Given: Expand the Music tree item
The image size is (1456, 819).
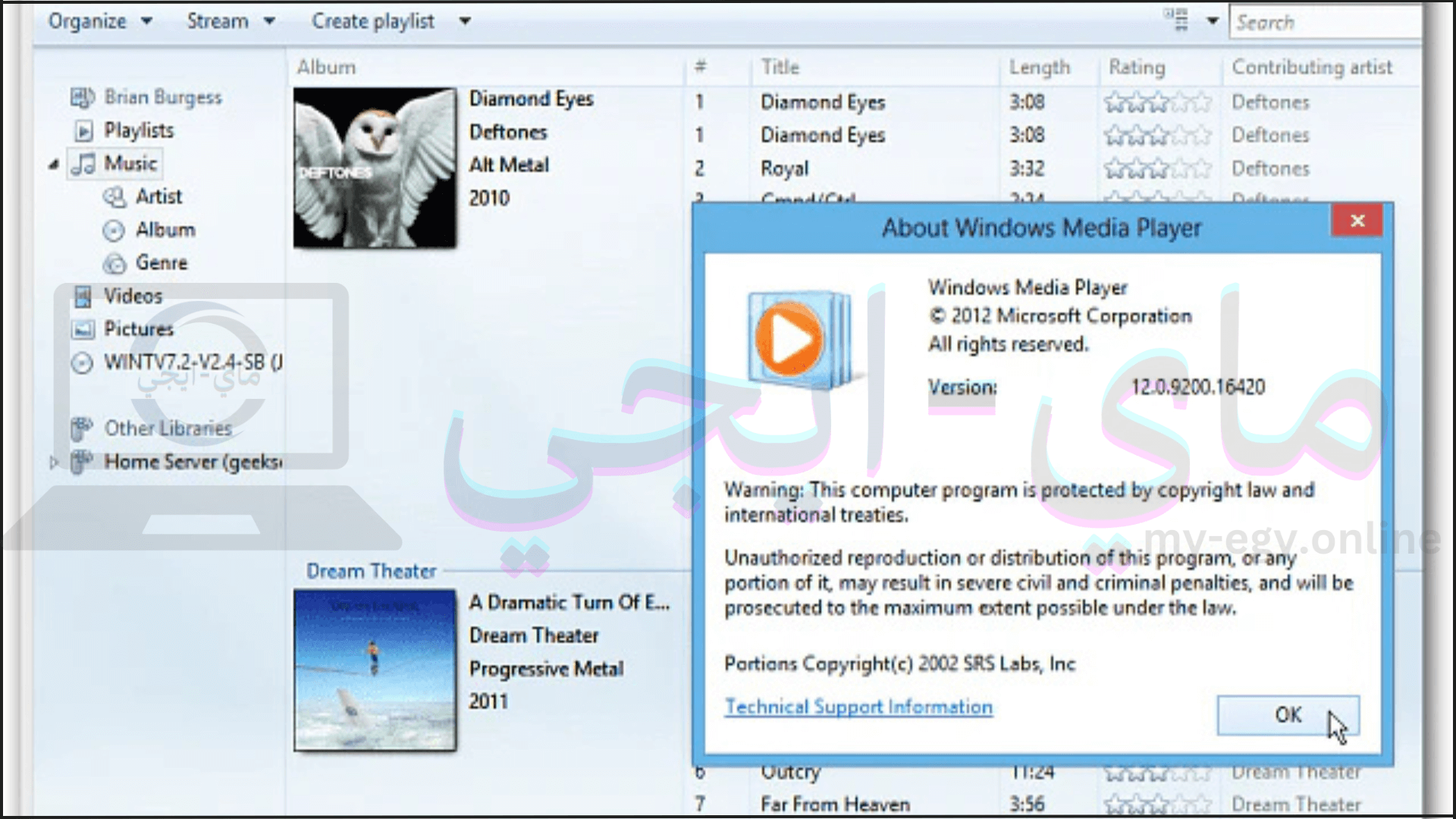Looking at the screenshot, I should [53, 164].
